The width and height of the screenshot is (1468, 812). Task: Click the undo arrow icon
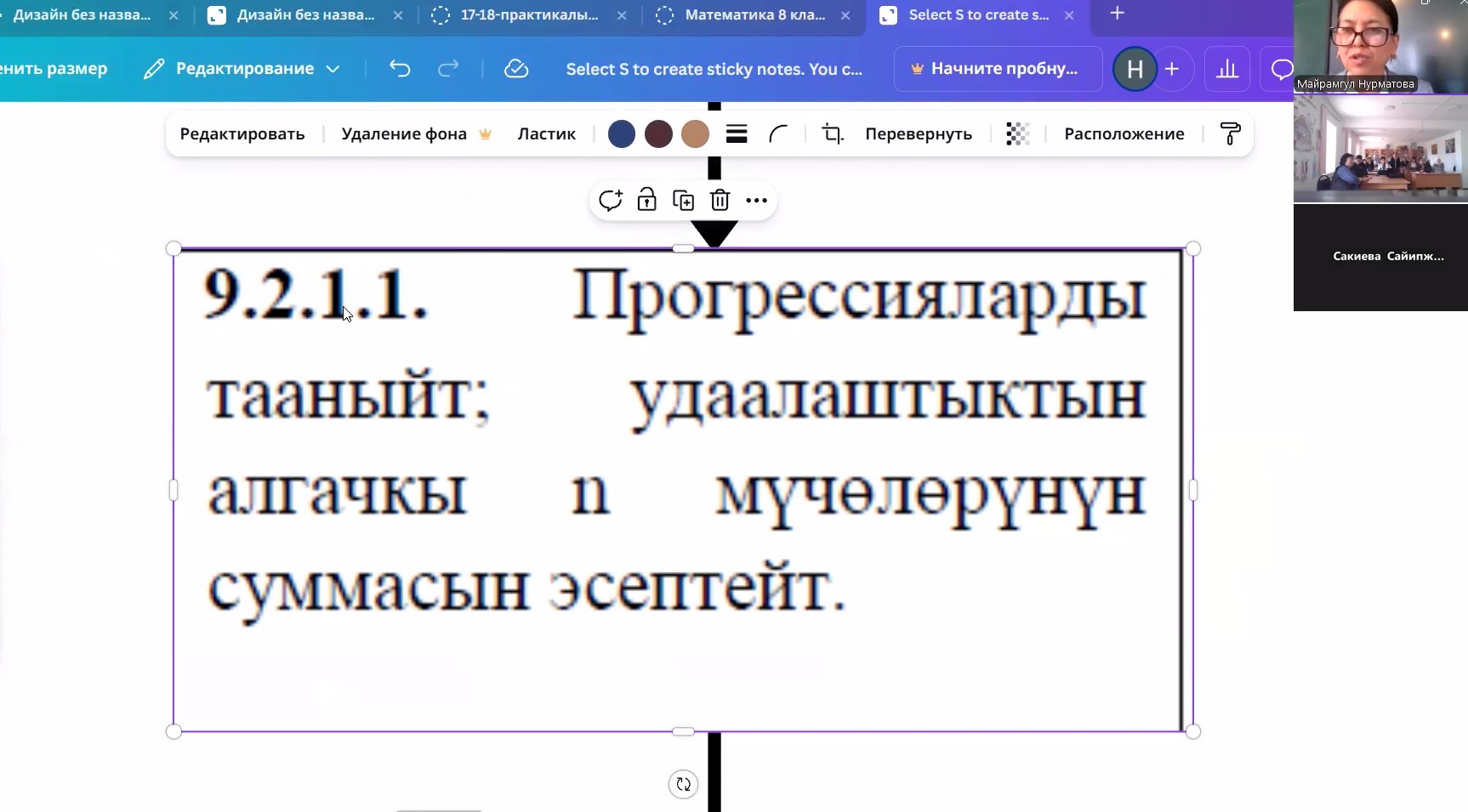(400, 69)
